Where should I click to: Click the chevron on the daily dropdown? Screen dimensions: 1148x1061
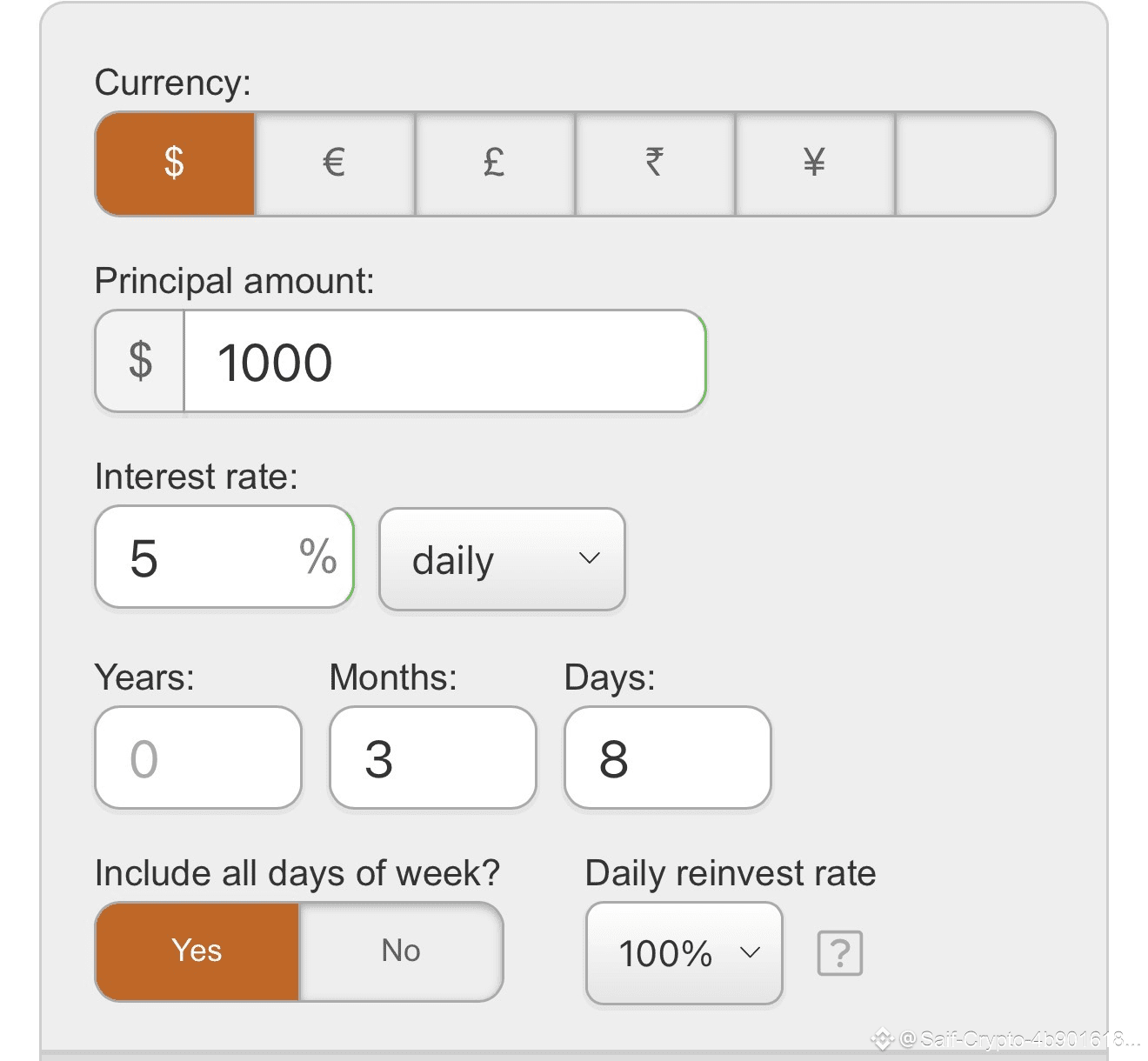[590, 558]
